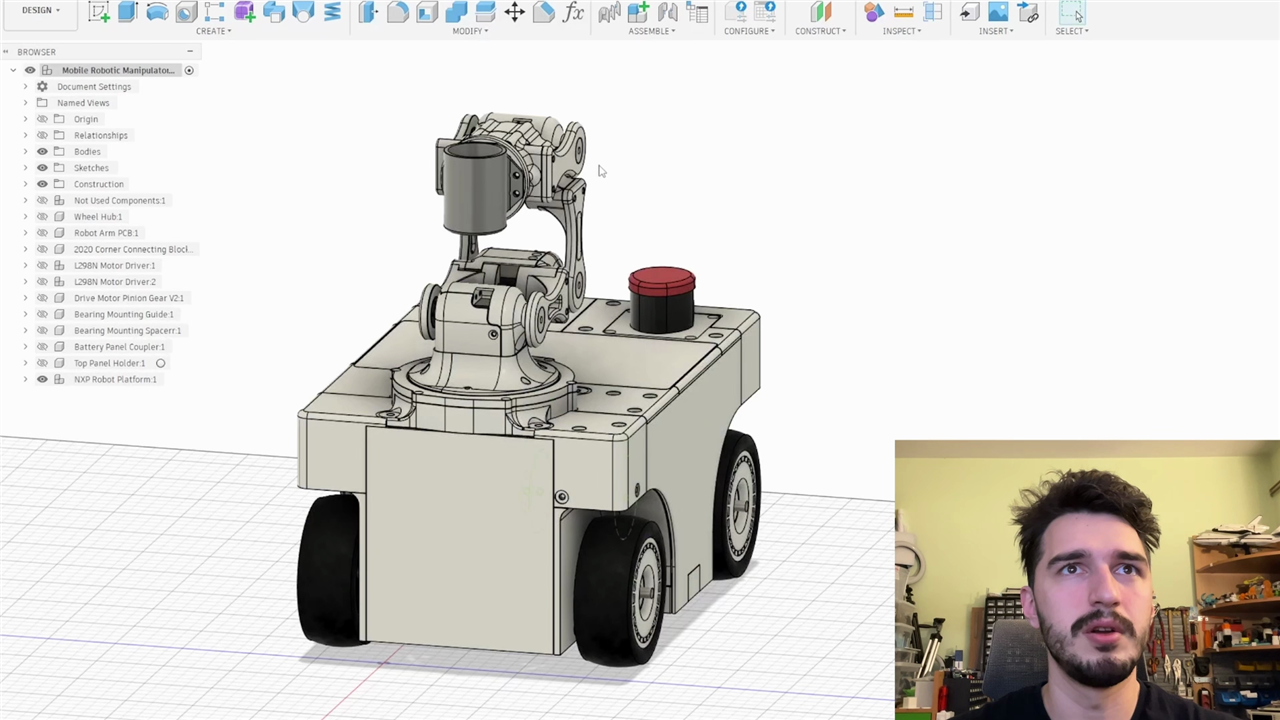
Task: Show the Robot Arm PCB:1 component
Action: [42, 233]
